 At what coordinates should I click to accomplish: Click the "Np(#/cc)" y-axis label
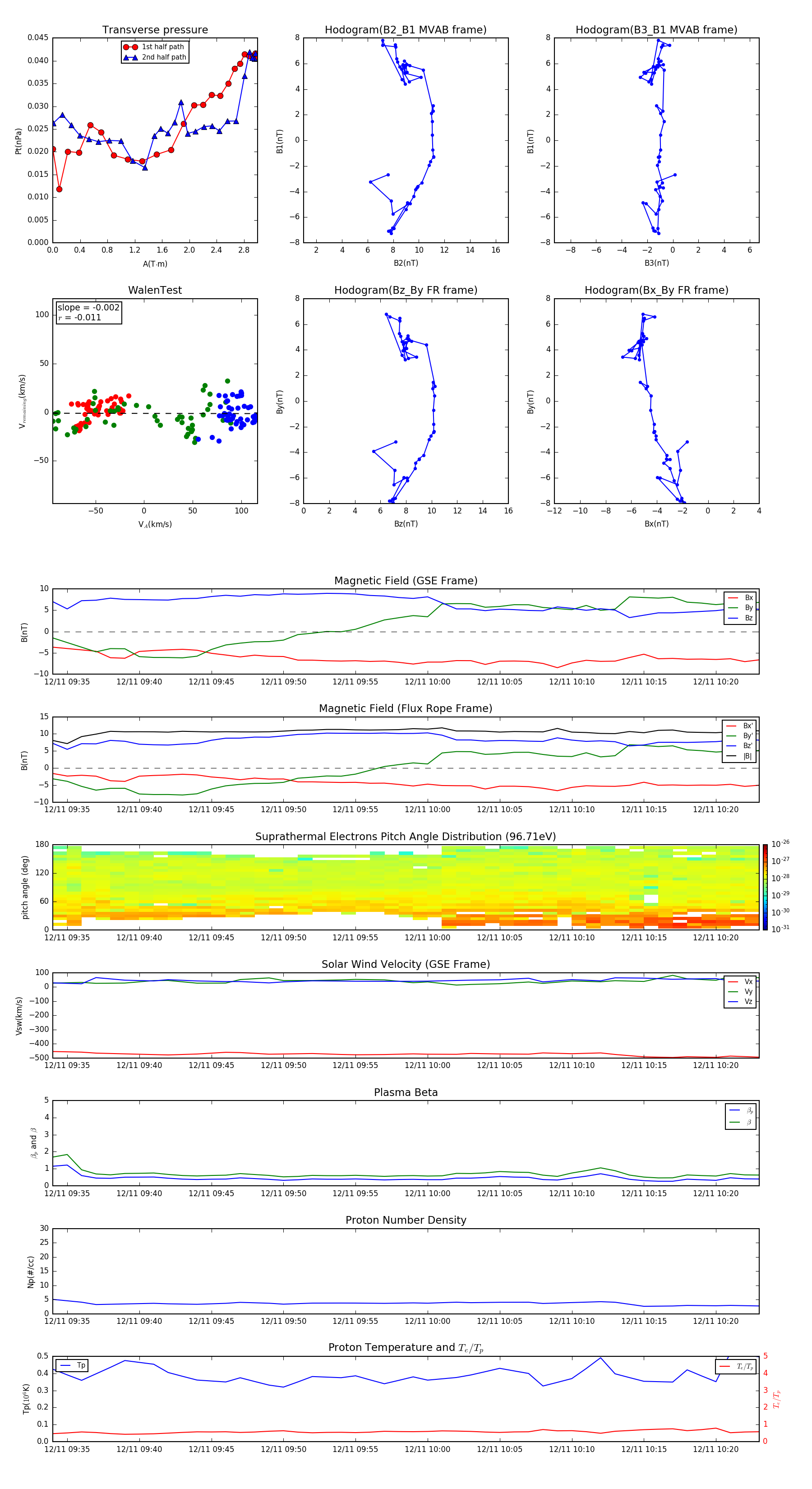(x=31, y=1271)
